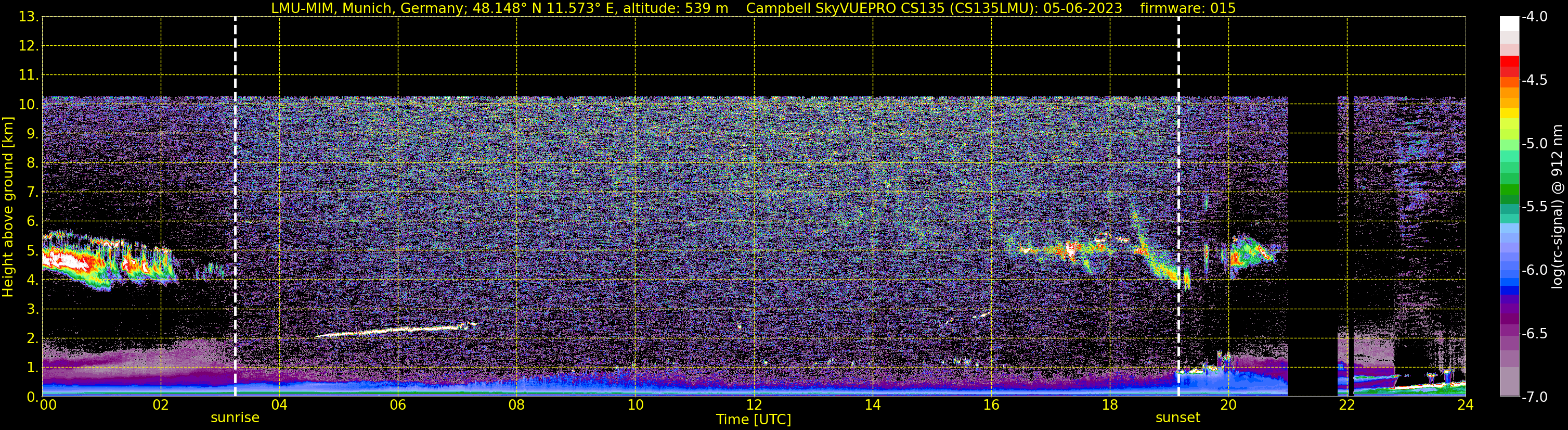
Task: Click the height axis tick '7.'
Action: [x=32, y=193]
